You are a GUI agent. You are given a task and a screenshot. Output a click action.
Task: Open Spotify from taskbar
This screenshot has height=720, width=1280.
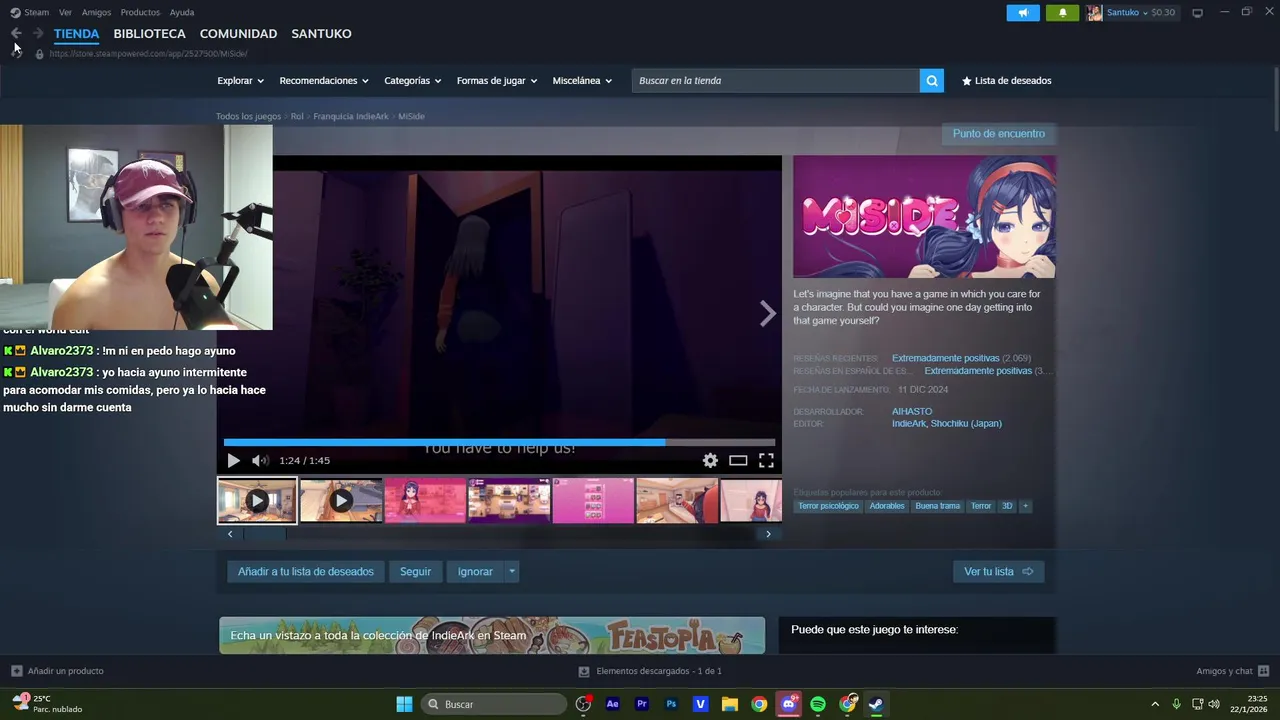click(818, 704)
